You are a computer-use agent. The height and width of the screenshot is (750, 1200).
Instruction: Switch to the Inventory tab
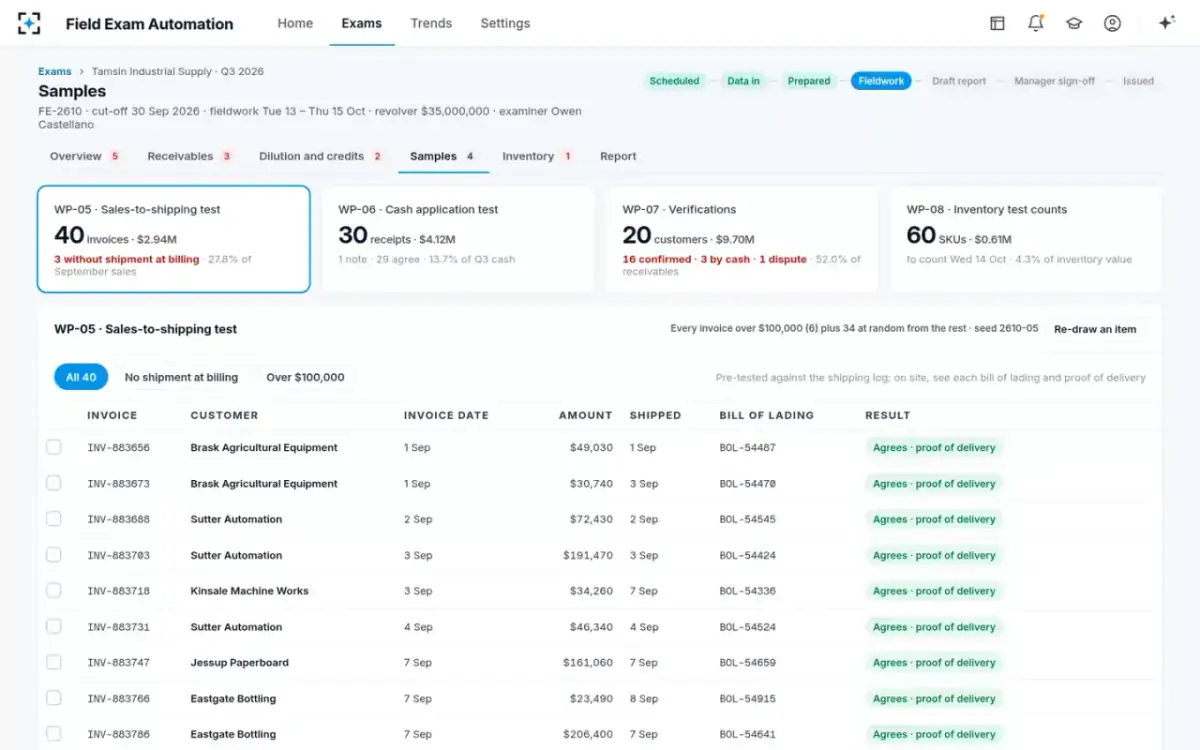click(x=537, y=156)
